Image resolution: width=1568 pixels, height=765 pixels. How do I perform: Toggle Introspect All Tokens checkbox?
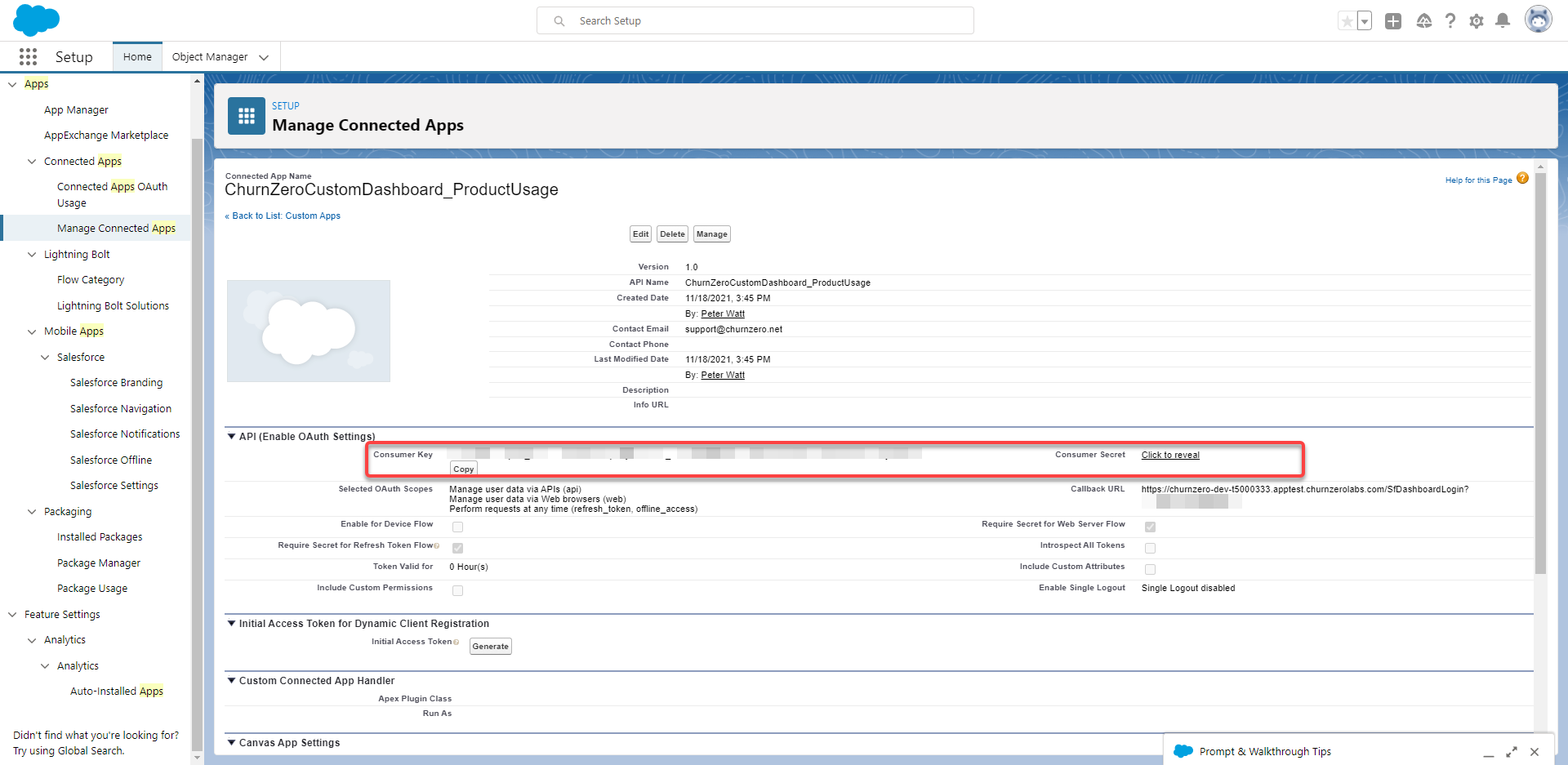(x=1150, y=548)
